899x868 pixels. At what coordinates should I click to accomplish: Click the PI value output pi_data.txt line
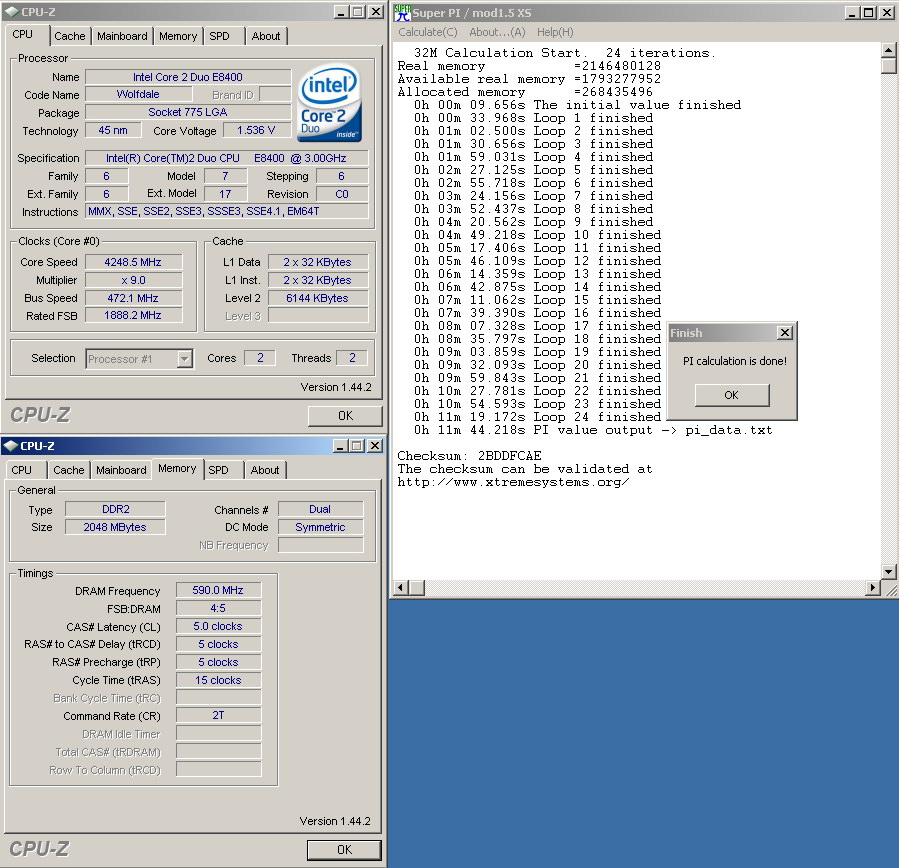pyautogui.click(x=593, y=430)
